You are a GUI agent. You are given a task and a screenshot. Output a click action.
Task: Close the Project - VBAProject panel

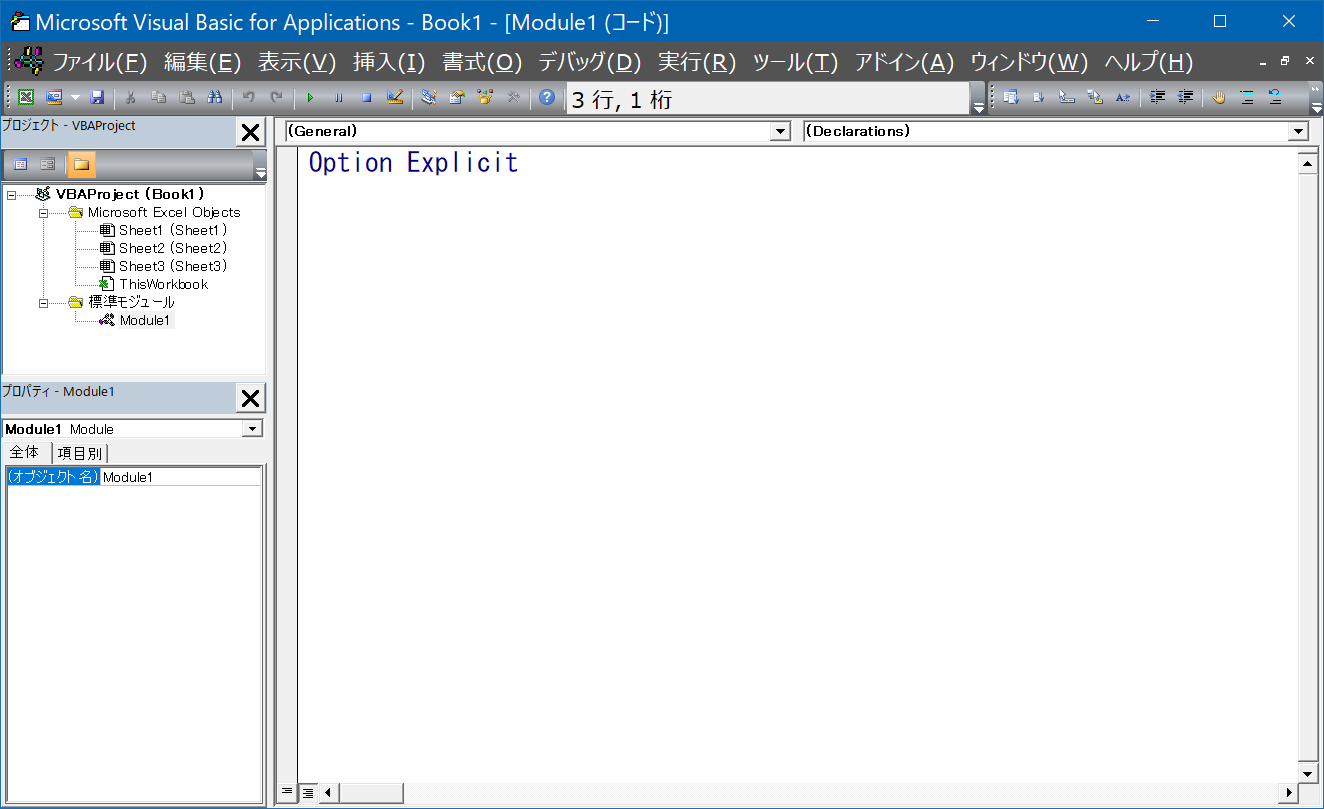point(250,133)
